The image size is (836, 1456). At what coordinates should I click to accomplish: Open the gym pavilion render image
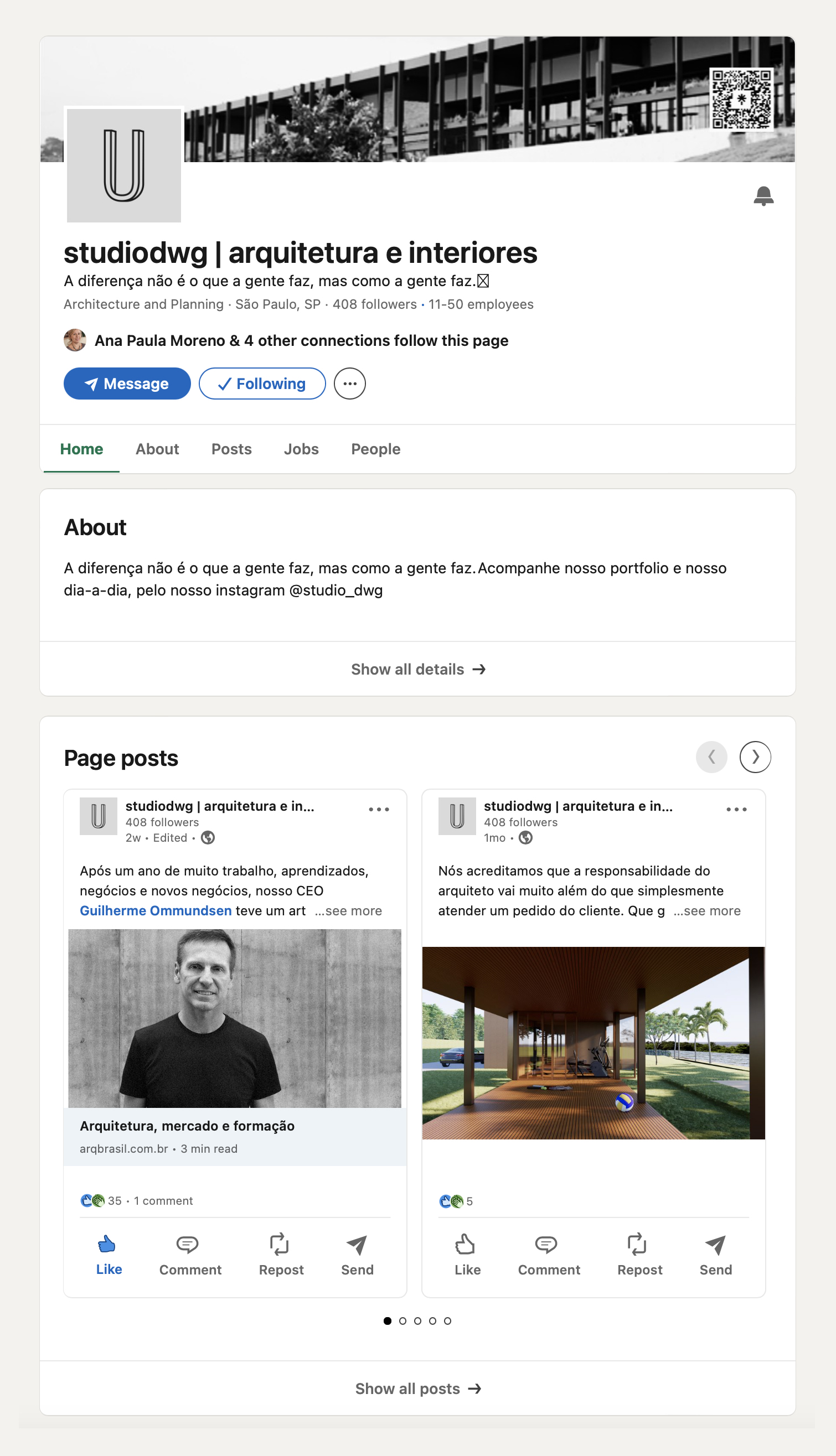pos(594,1043)
